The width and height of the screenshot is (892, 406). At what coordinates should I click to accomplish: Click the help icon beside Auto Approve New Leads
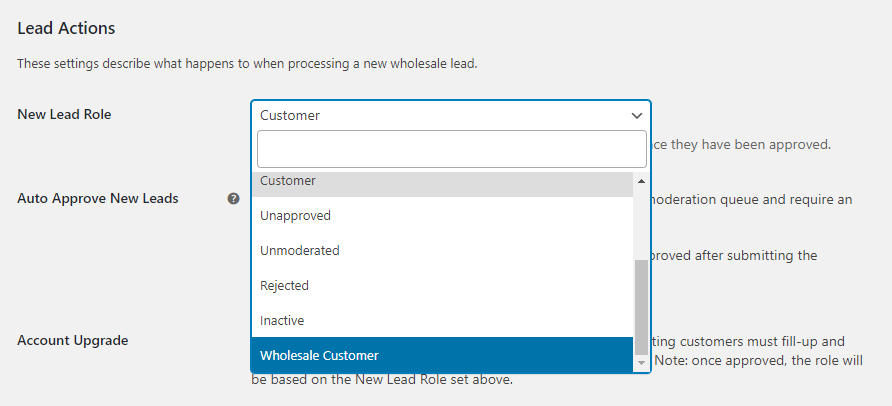[233, 199]
